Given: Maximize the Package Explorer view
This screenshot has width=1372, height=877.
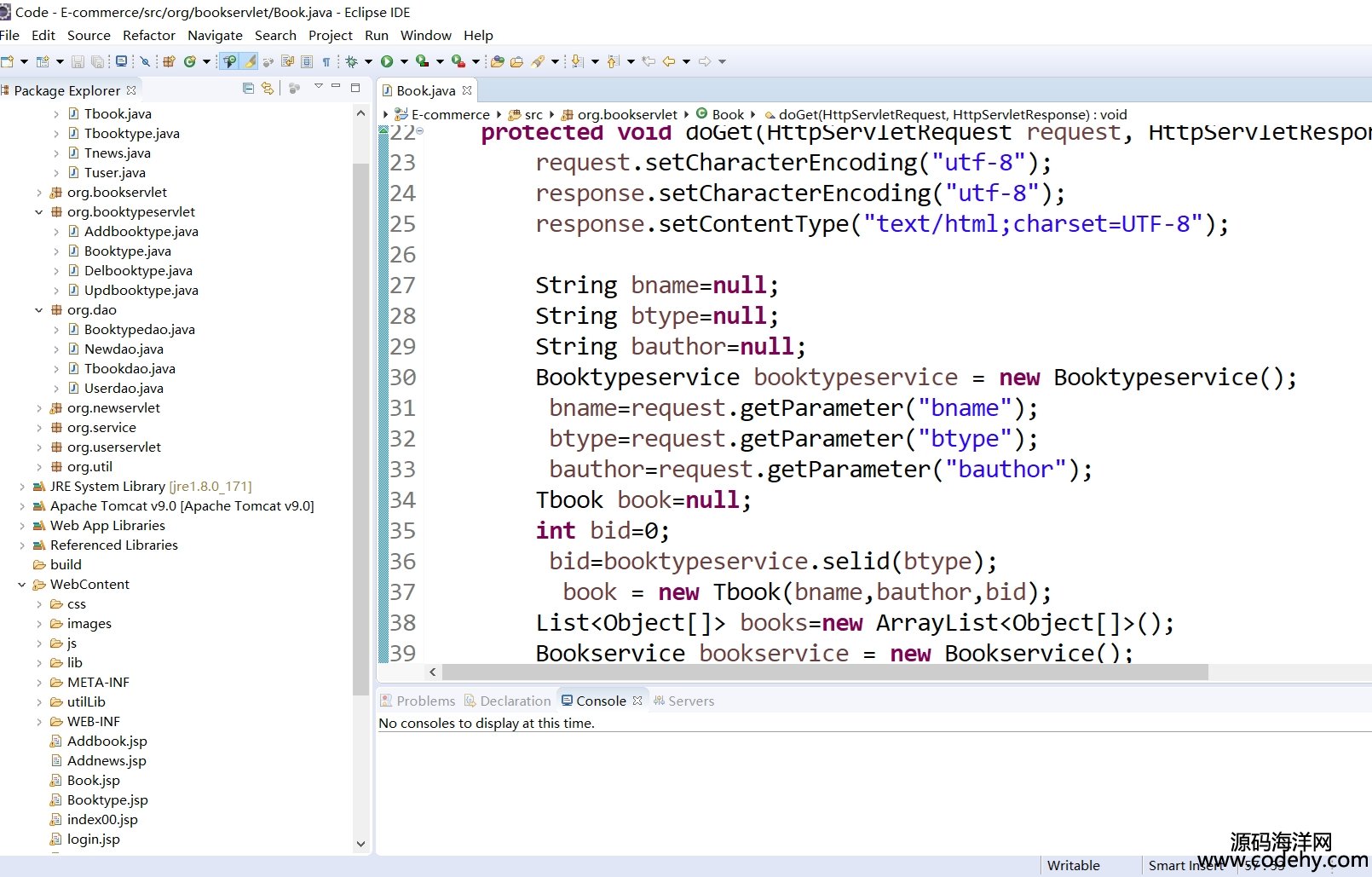Looking at the screenshot, I should click(355, 87).
